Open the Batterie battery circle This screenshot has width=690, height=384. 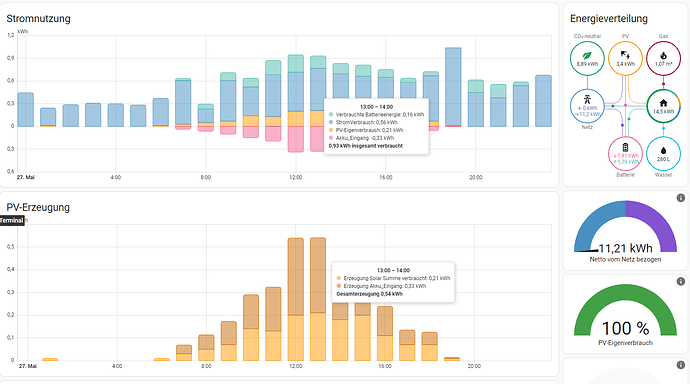coord(625,154)
